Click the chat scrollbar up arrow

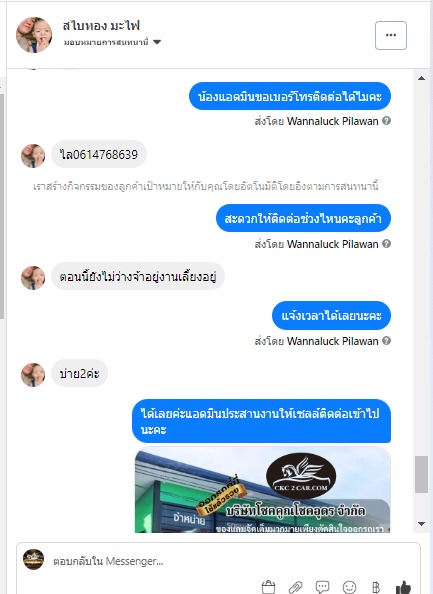[421, 78]
